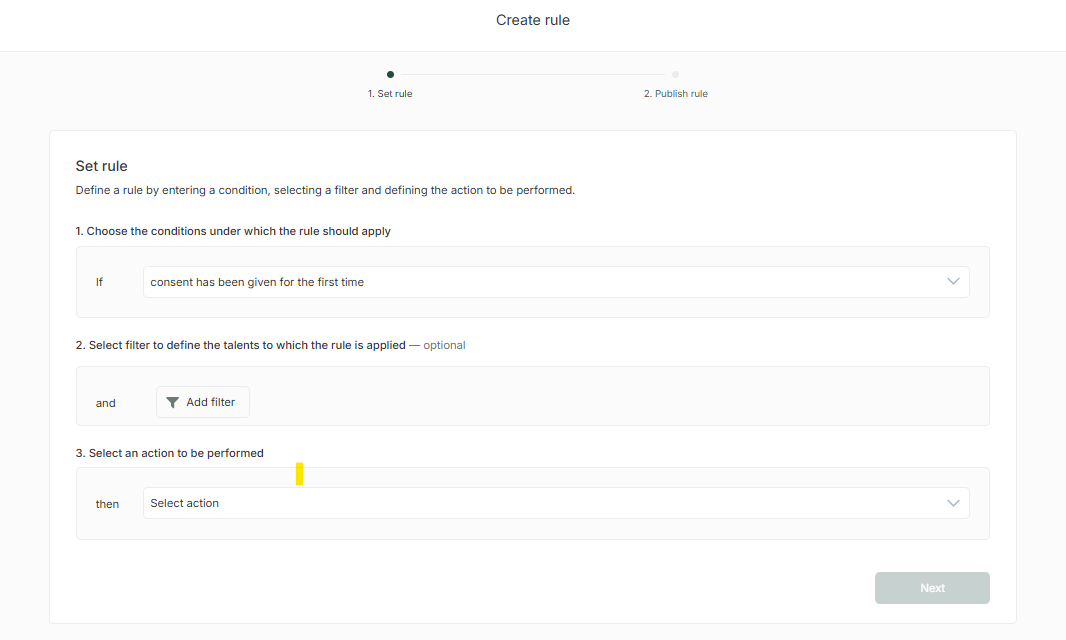Click the 'Create rule' page title
This screenshot has width=1066, height=640.
click(x=532, y=20)
